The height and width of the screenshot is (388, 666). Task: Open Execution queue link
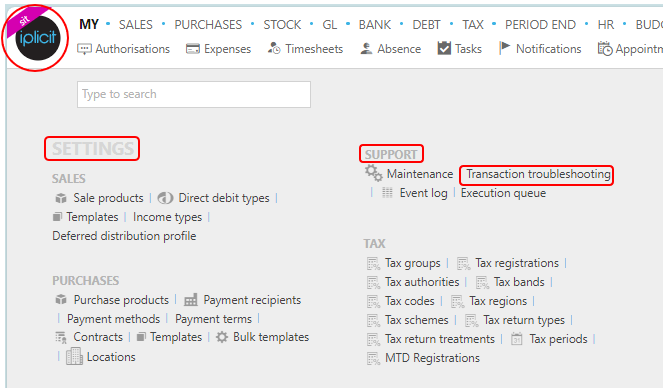pyautogui.click(x=503, y=193)
